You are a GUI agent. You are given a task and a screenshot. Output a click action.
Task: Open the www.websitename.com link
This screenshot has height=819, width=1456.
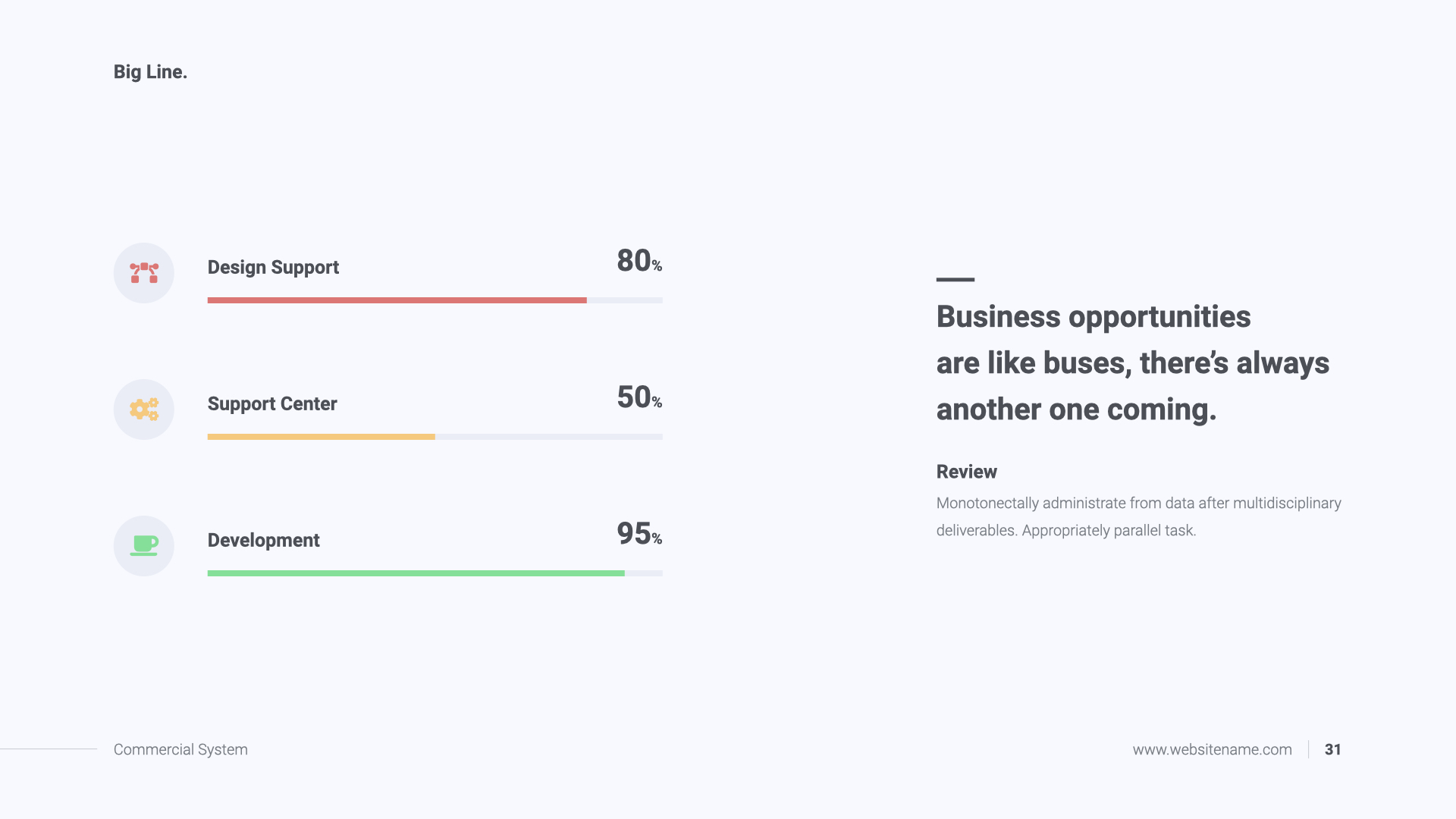click(1212, 750)
